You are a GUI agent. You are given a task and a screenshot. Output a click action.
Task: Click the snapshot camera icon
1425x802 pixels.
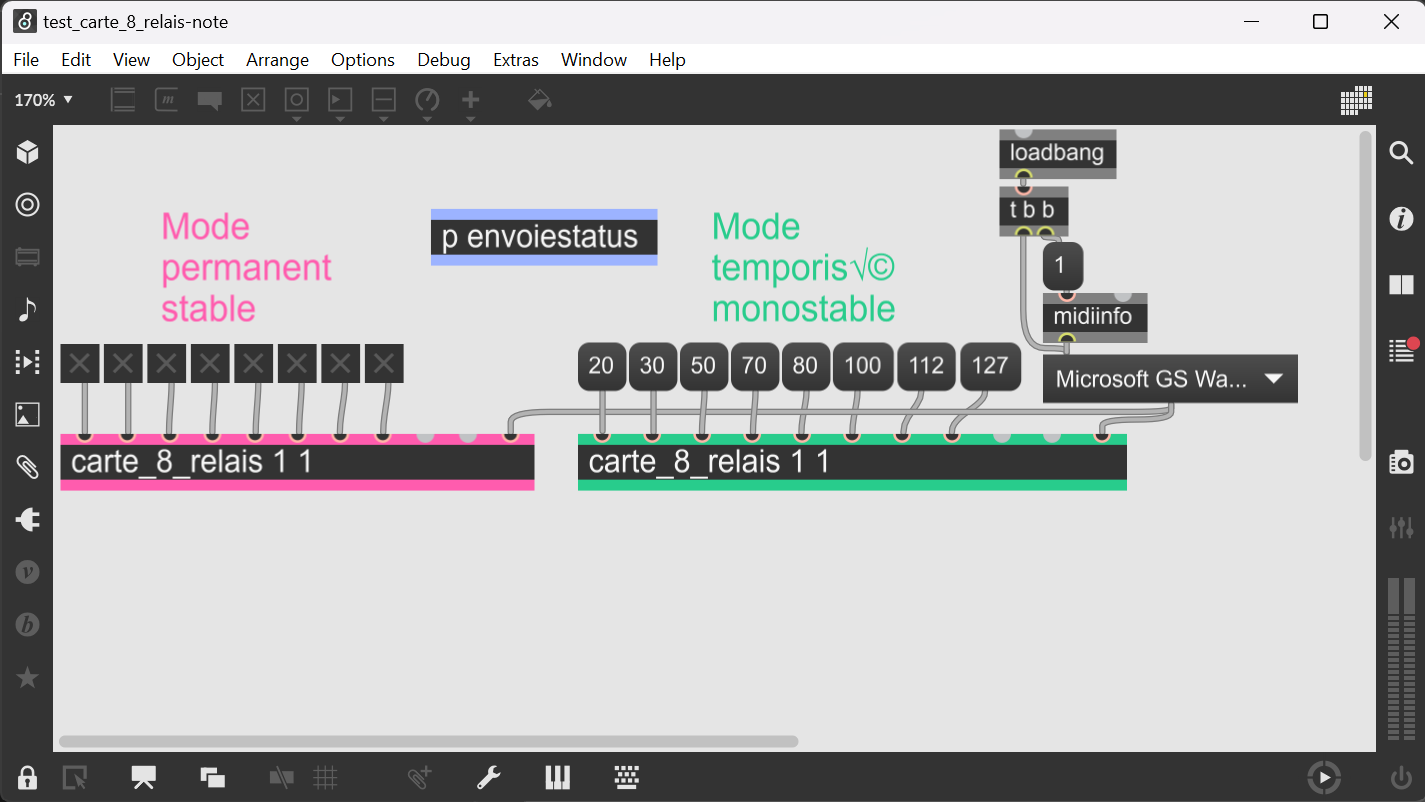pyautogui.click(x=1401, y=461)
